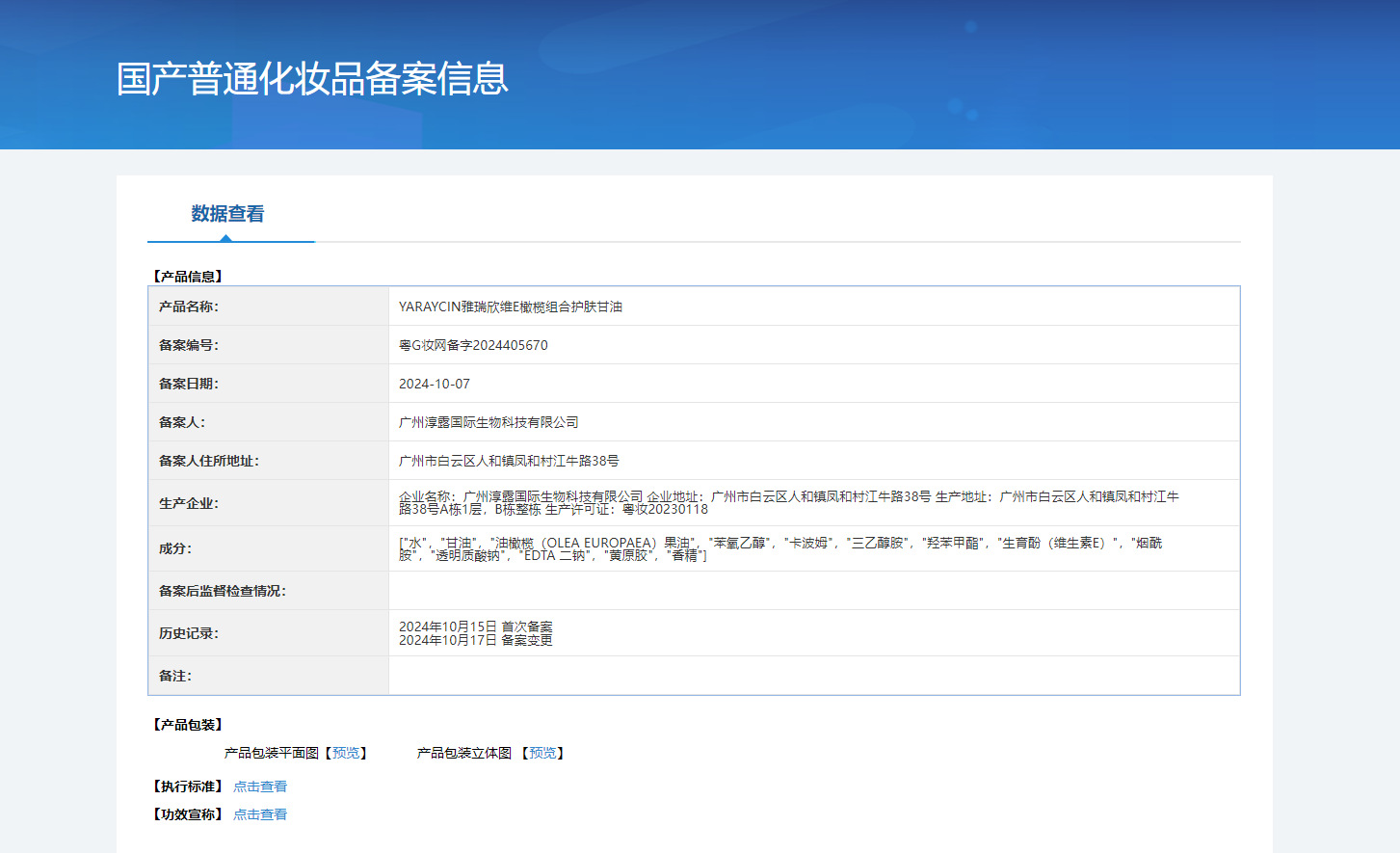Click the 【执行标准】 label
The width and height of the screenshot is (1400, 853).
point(187,786)
